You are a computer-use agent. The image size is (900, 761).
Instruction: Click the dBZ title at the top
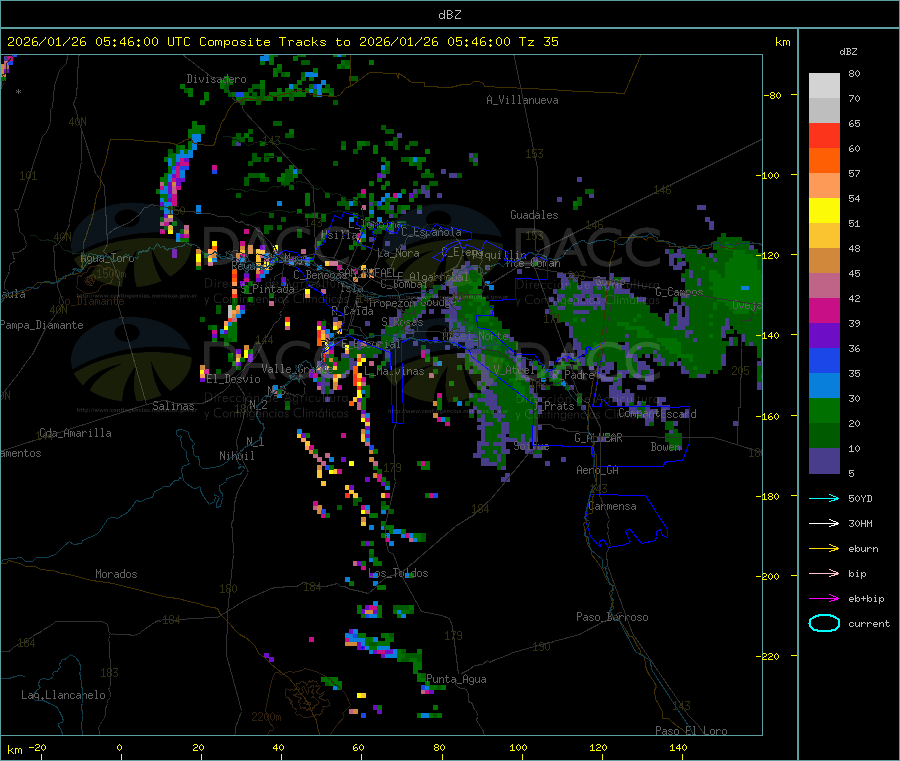[x=449, y=14]
